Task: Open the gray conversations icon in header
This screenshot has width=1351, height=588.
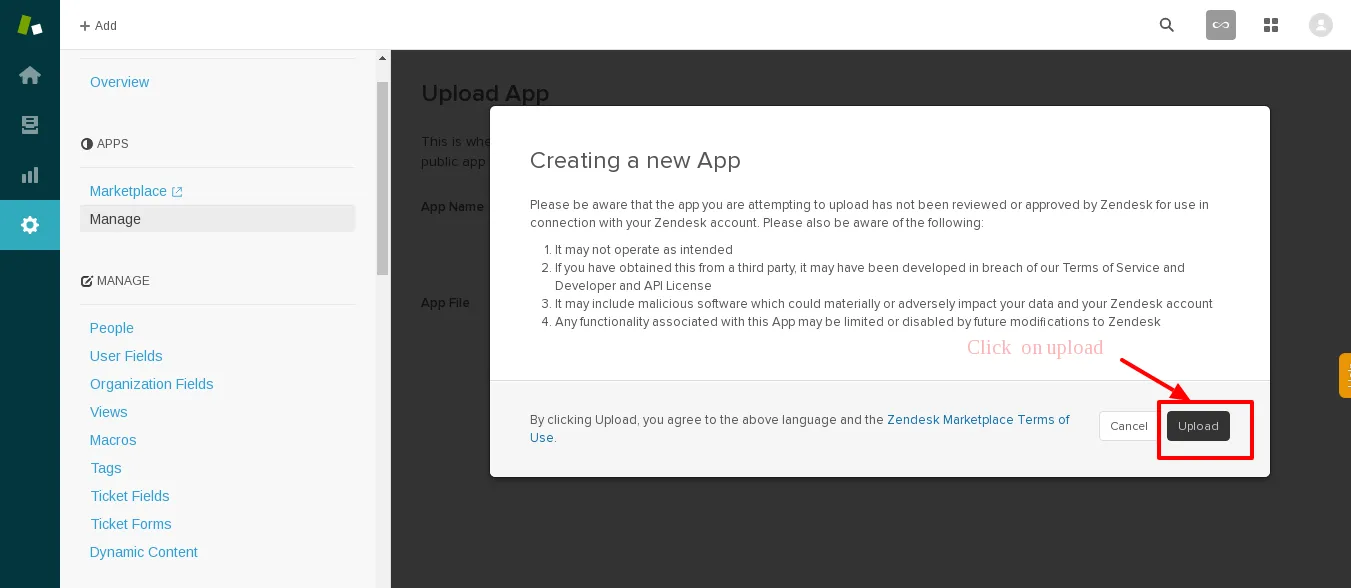Action: (1221, 25)
